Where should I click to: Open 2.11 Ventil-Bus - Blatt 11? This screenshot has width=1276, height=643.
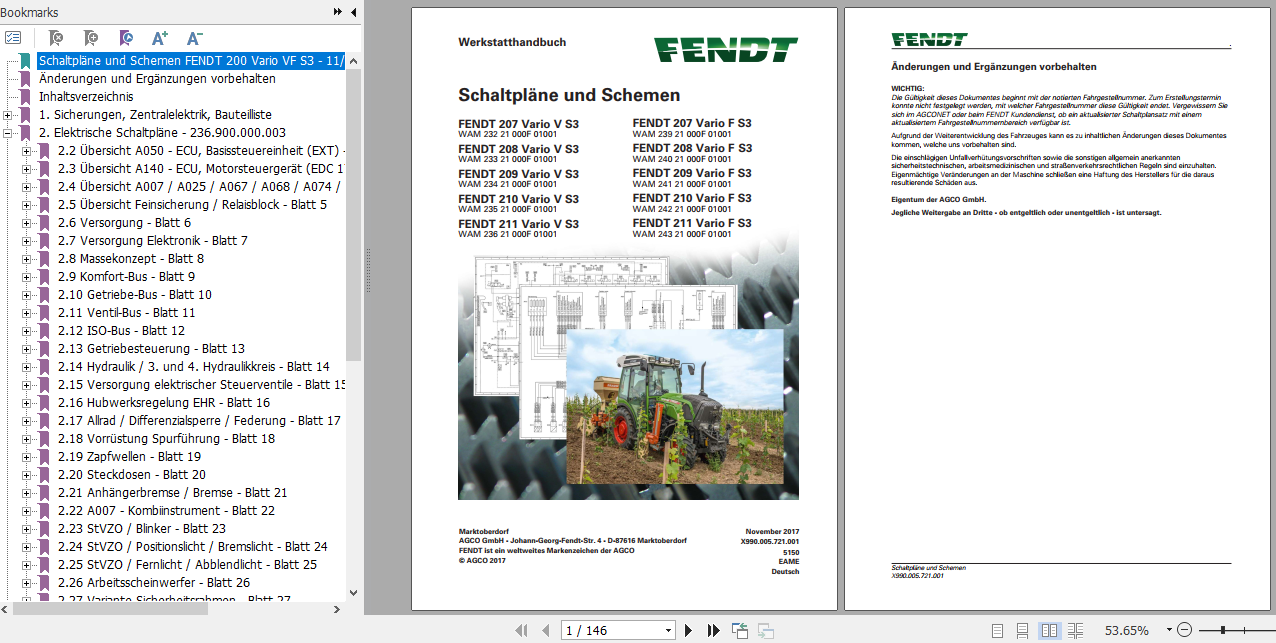tap(127, 313)
